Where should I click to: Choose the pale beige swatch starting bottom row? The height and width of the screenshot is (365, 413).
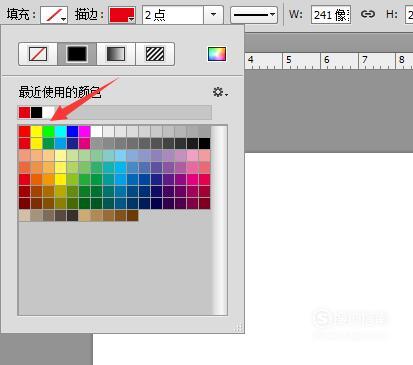24,215
